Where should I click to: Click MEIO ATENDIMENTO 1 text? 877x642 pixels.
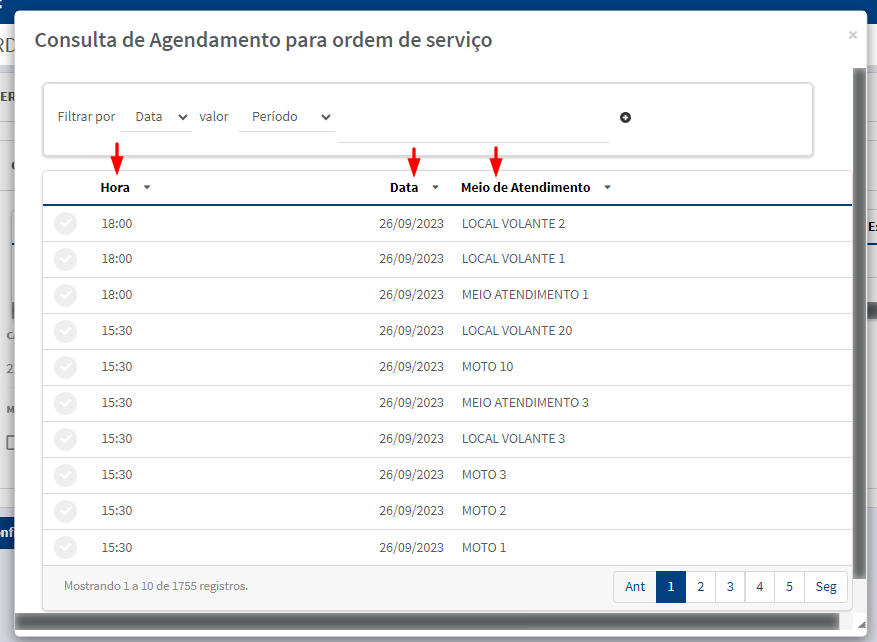525,295
